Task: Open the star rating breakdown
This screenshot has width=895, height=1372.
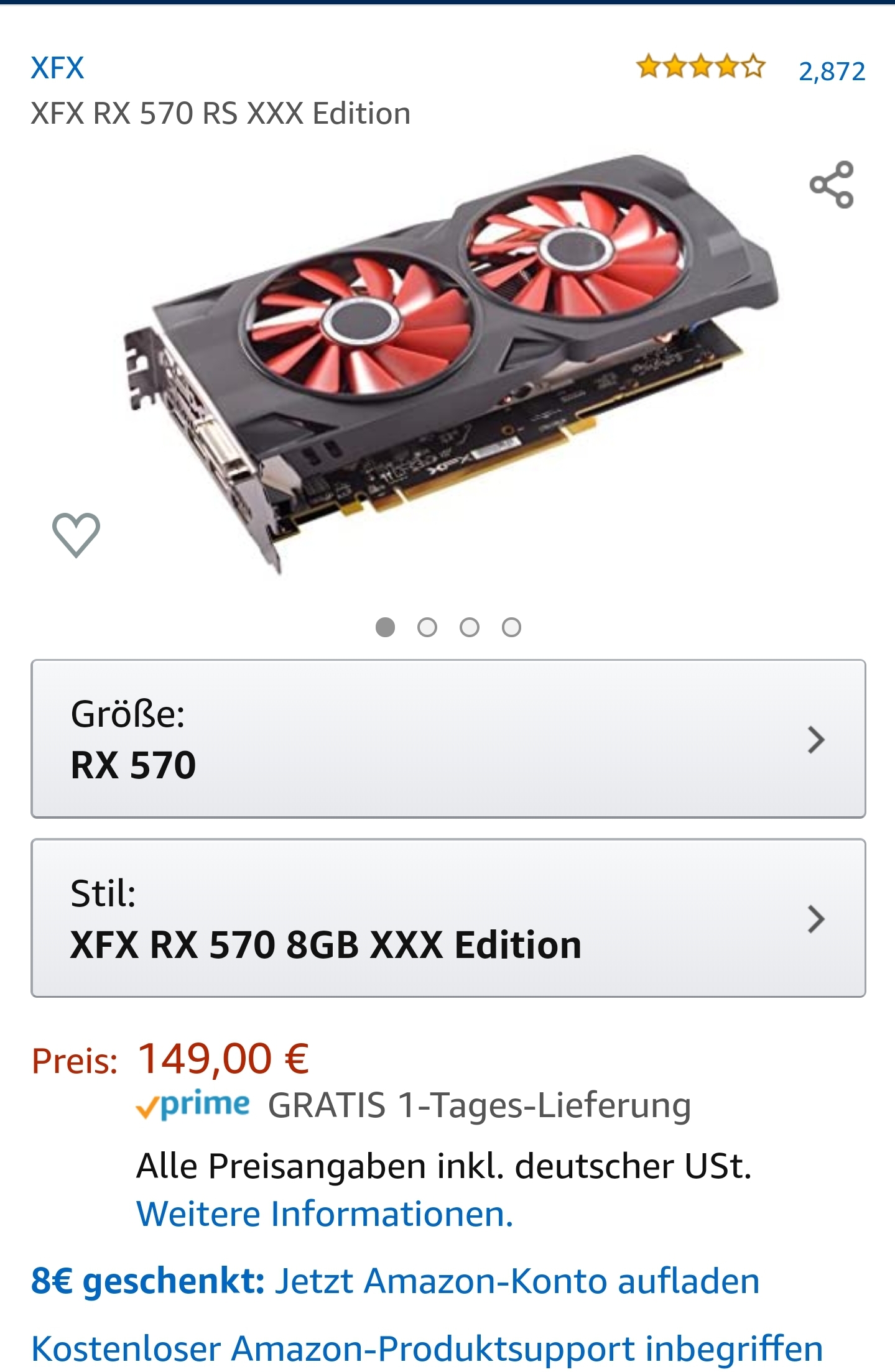Action: tap(700, 67)
